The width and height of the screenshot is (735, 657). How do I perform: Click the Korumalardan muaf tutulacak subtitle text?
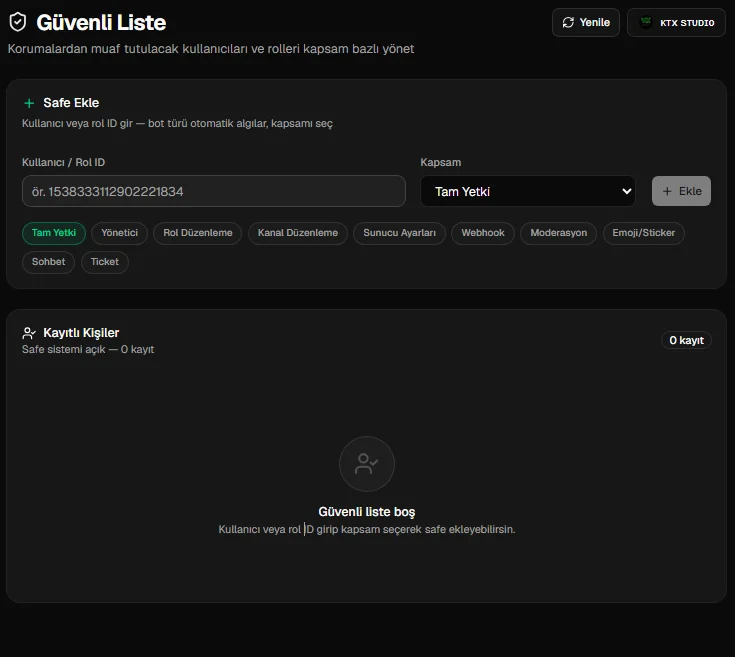coord(211,49)
